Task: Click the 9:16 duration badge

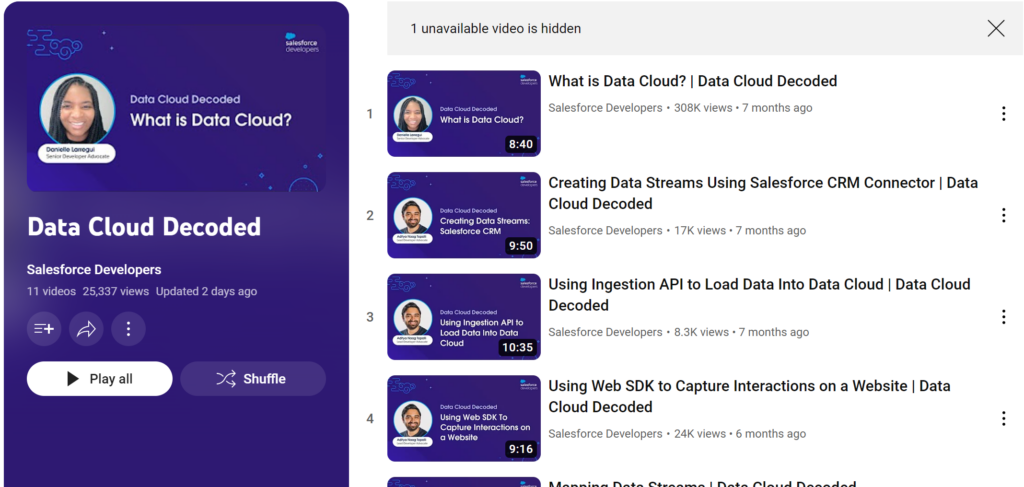Action: click(520, 449)
